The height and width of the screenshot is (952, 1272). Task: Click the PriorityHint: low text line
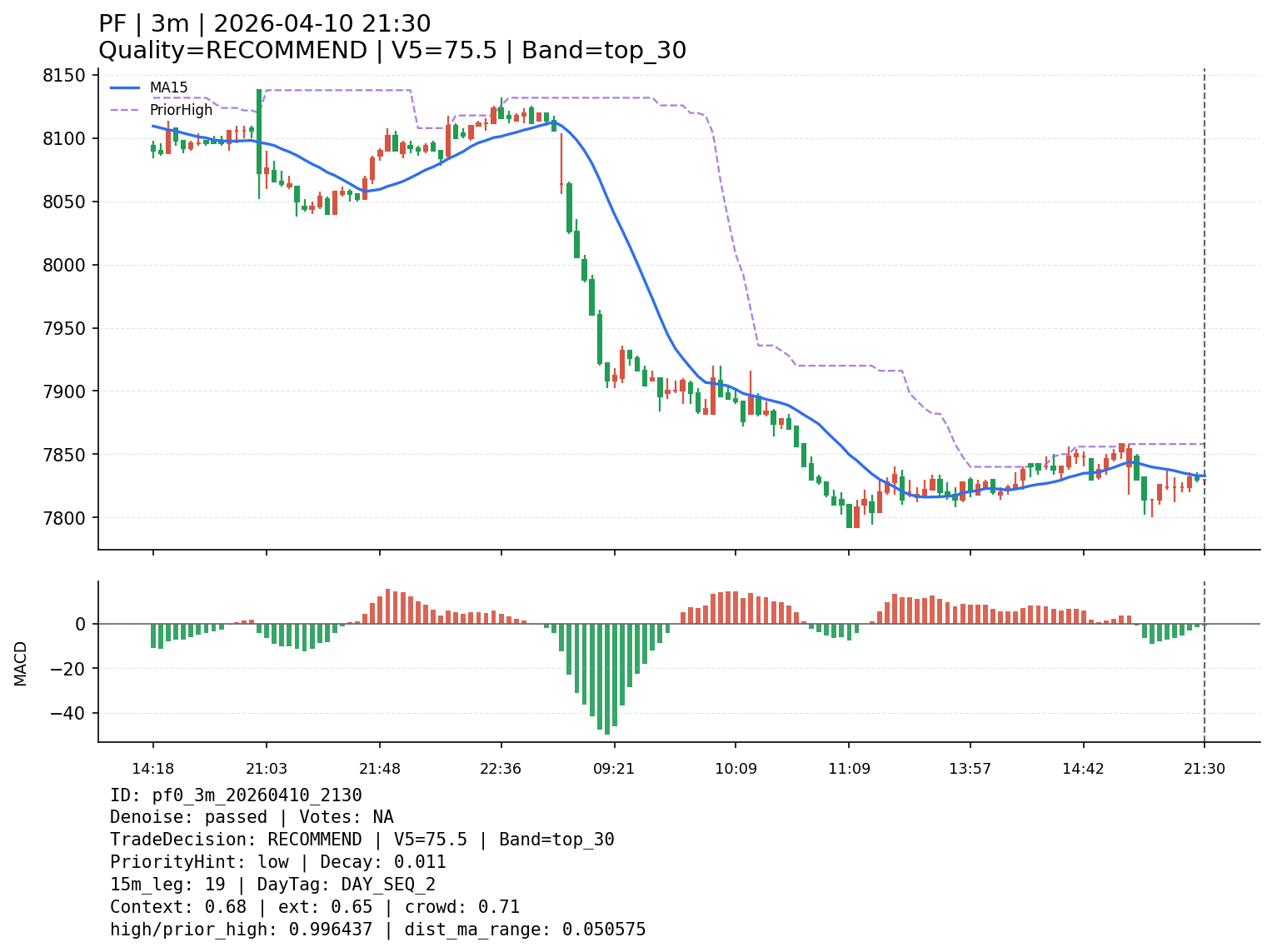tap(277, 862)
